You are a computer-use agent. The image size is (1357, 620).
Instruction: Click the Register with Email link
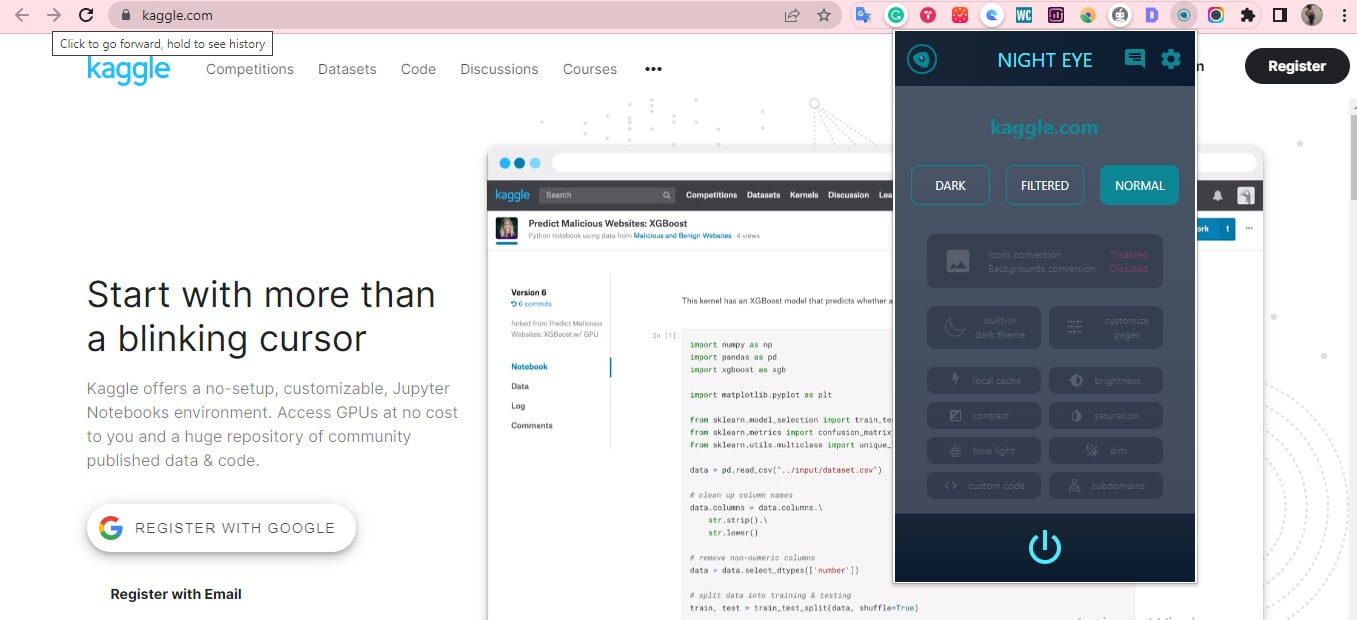176,594
